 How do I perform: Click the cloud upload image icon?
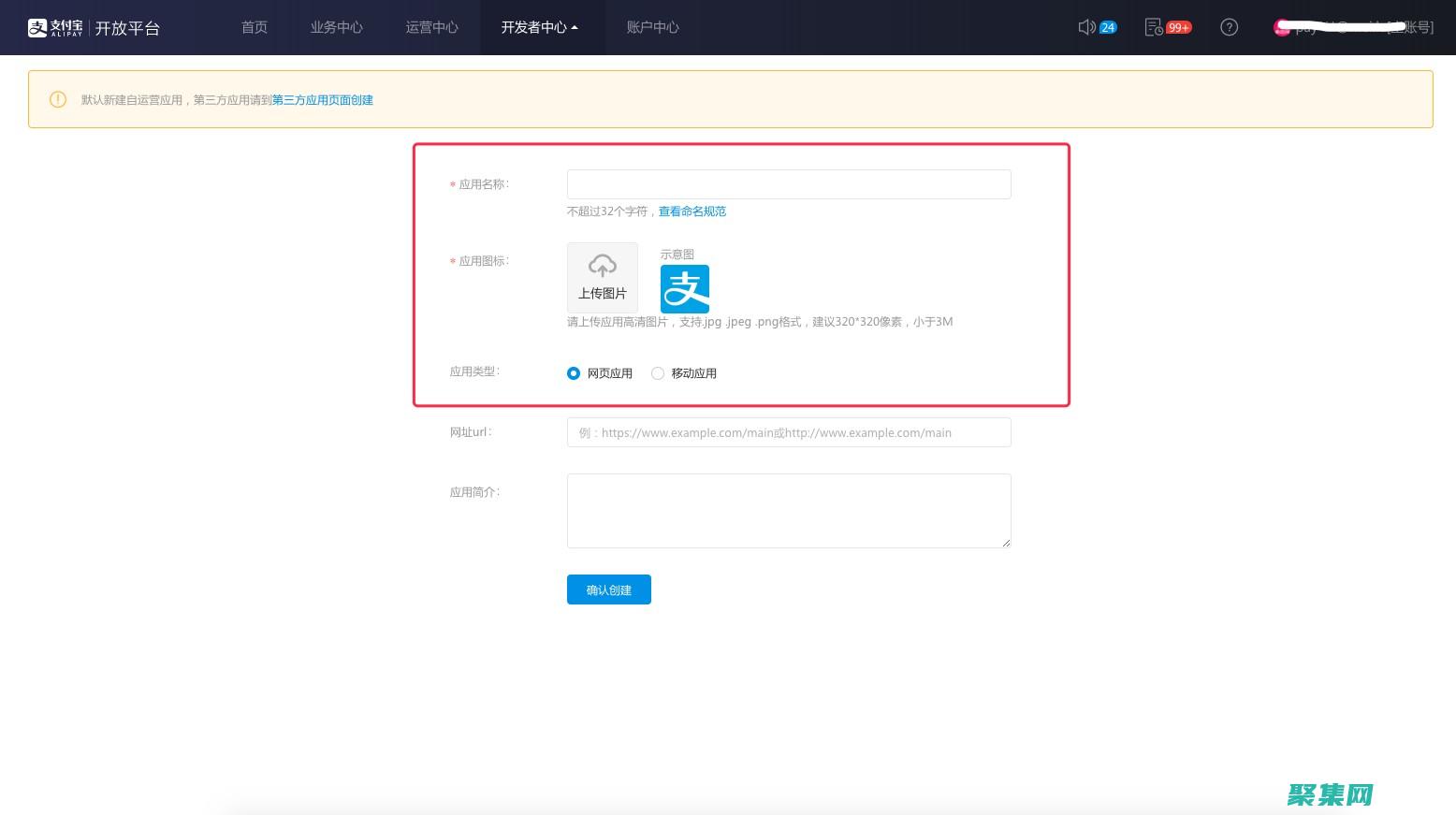[603, 268]
